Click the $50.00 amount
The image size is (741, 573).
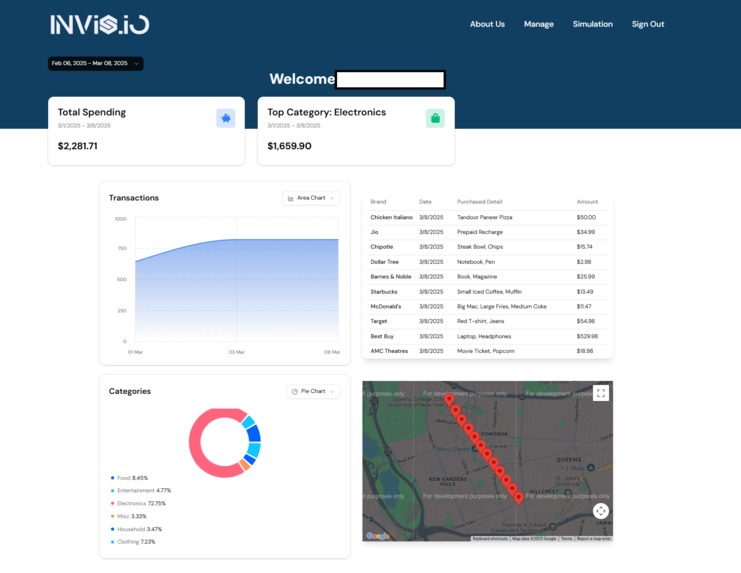pos(586,217)
